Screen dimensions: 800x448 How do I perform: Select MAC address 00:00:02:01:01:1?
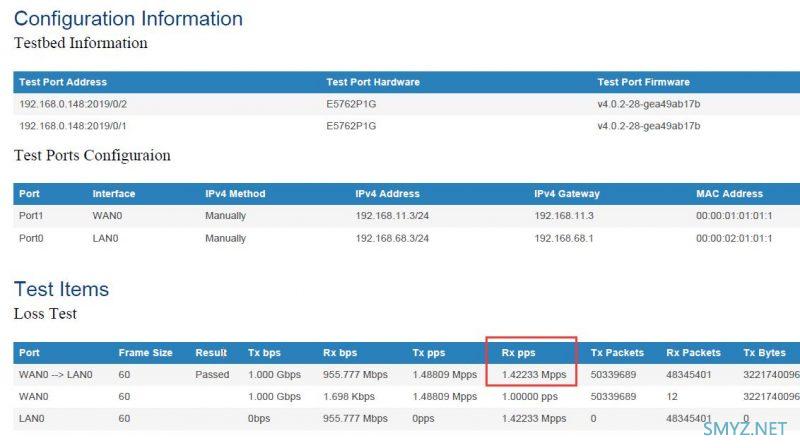734,238
